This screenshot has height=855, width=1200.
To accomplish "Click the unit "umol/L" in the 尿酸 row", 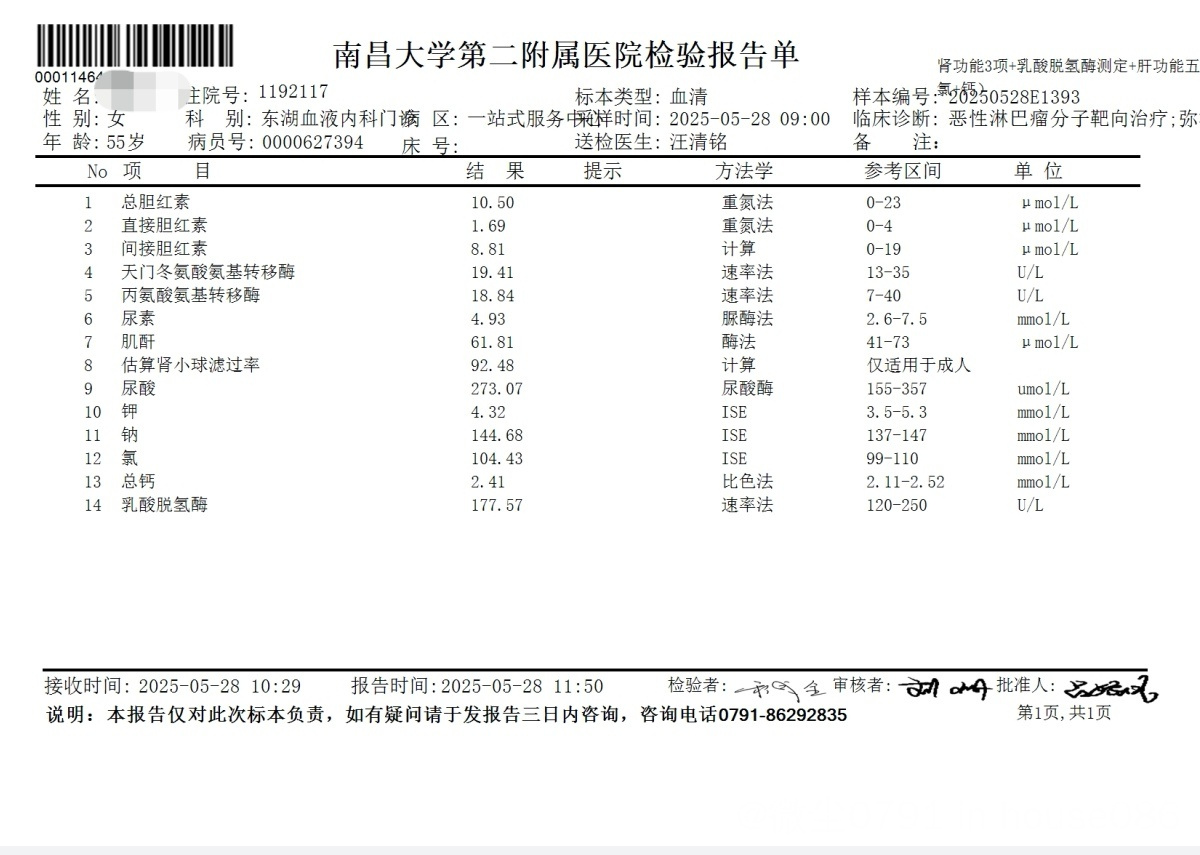I will tap(1043, 389).
